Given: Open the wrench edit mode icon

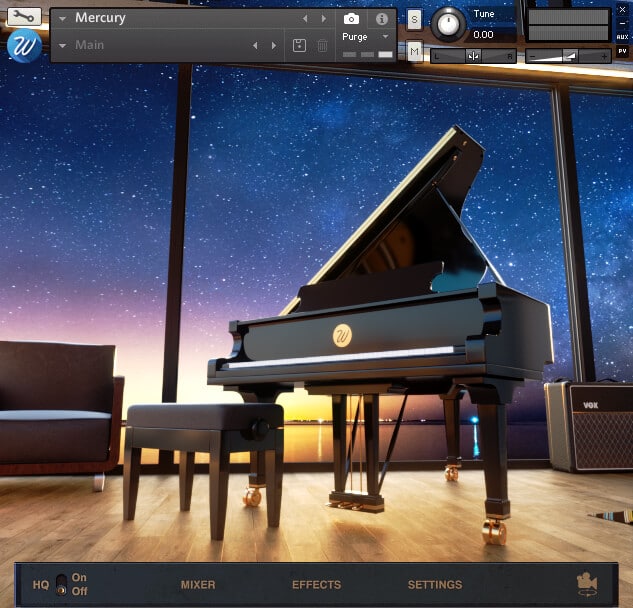Looking at the screenshot, I should pos(24,17).
